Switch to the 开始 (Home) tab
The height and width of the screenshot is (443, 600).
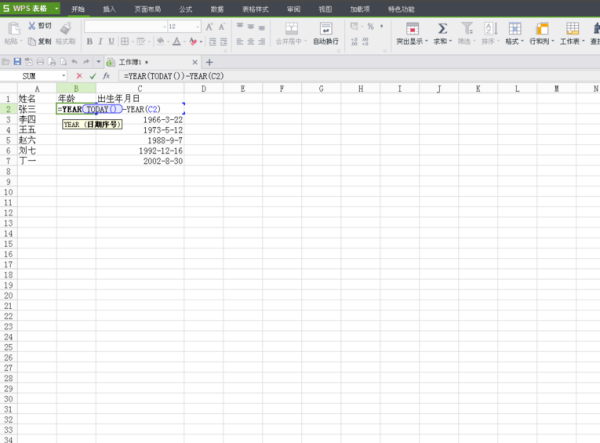point(78,9)
